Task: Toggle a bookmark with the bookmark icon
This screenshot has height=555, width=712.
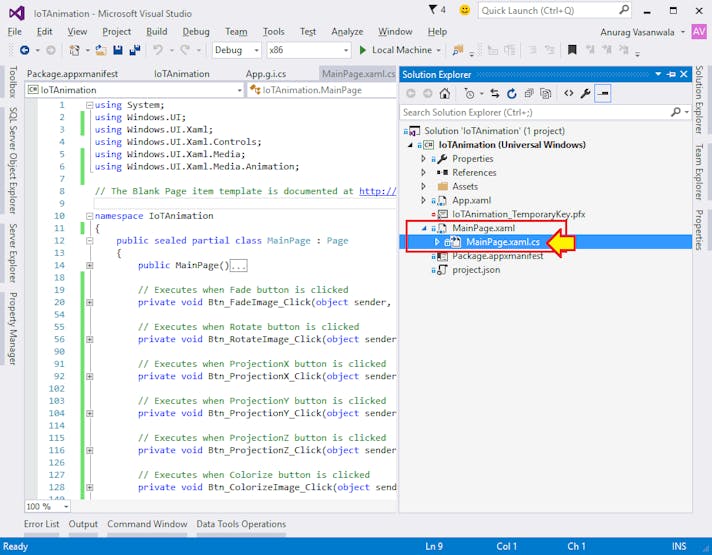Action: click(572, 50)
